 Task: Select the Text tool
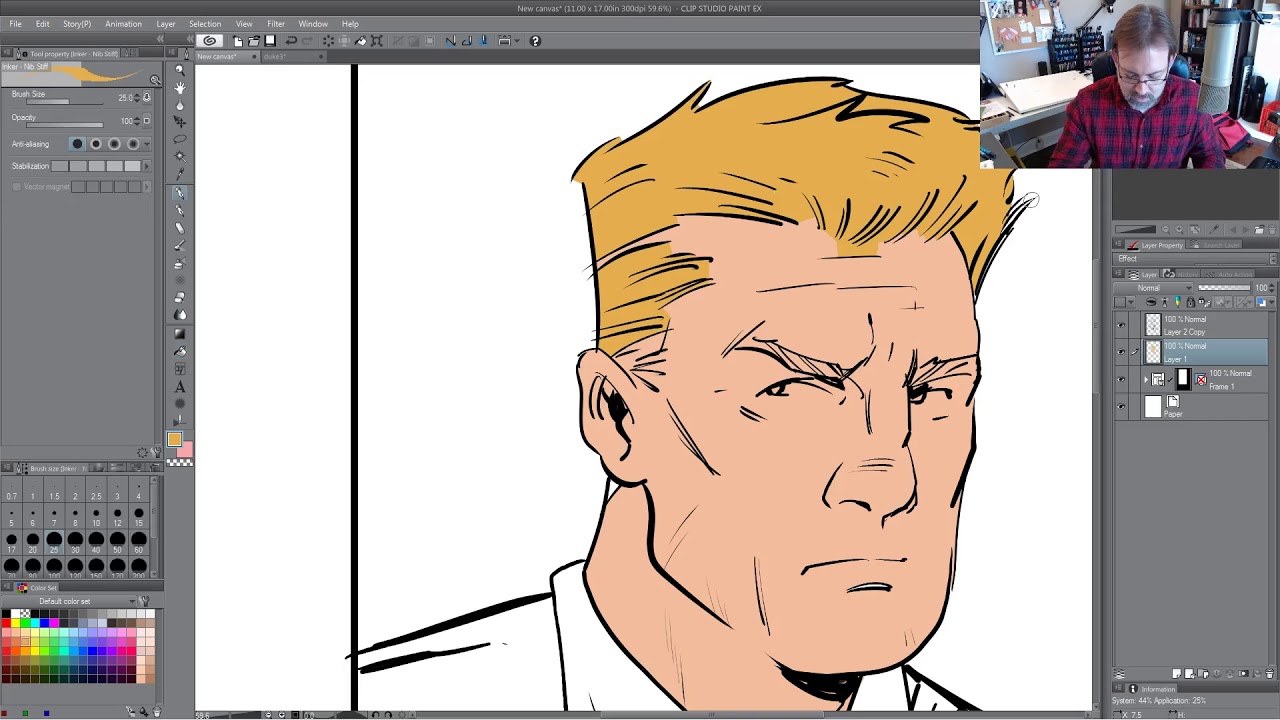(x=180, y=387)
